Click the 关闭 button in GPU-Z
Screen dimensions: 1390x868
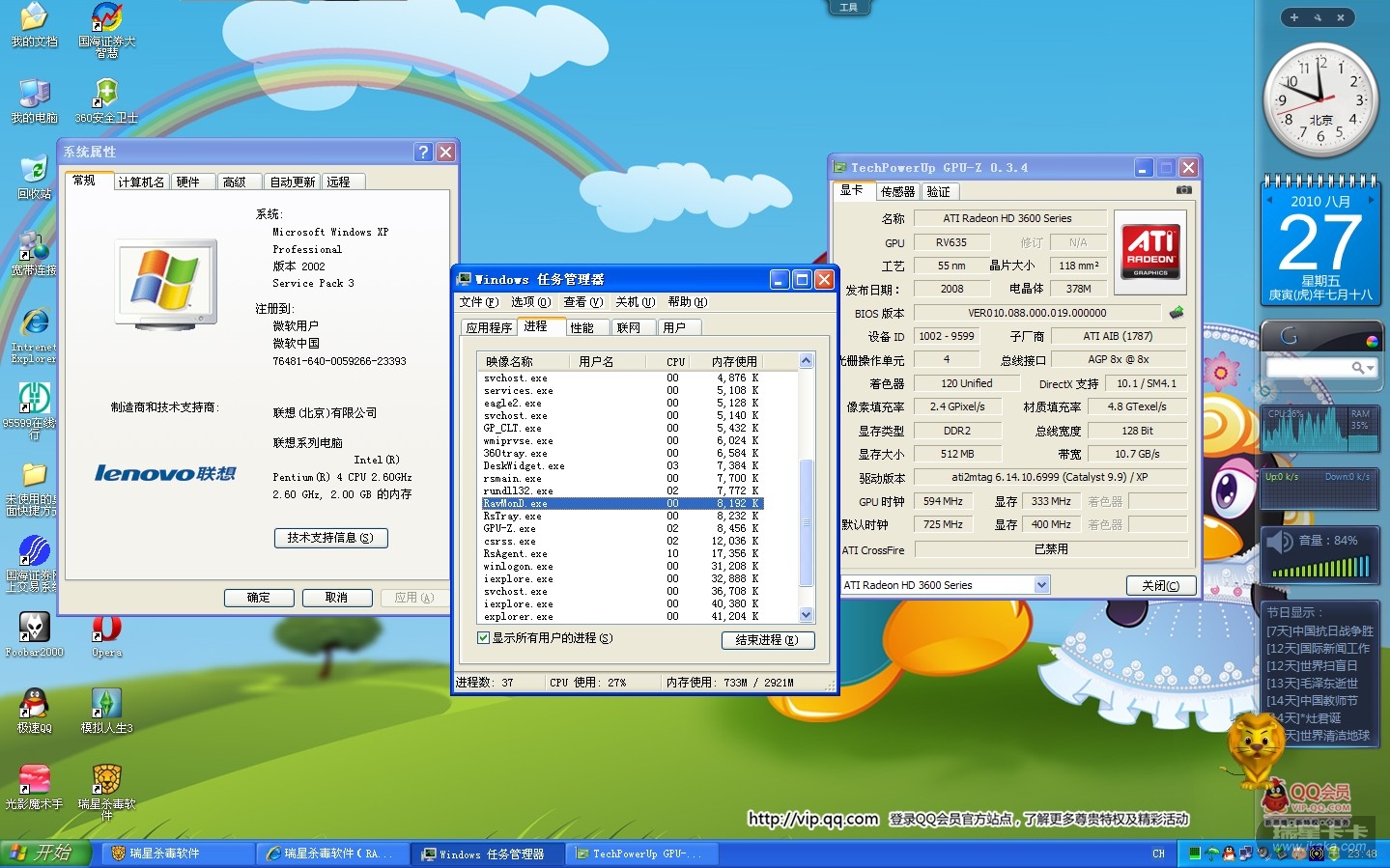1161,586
